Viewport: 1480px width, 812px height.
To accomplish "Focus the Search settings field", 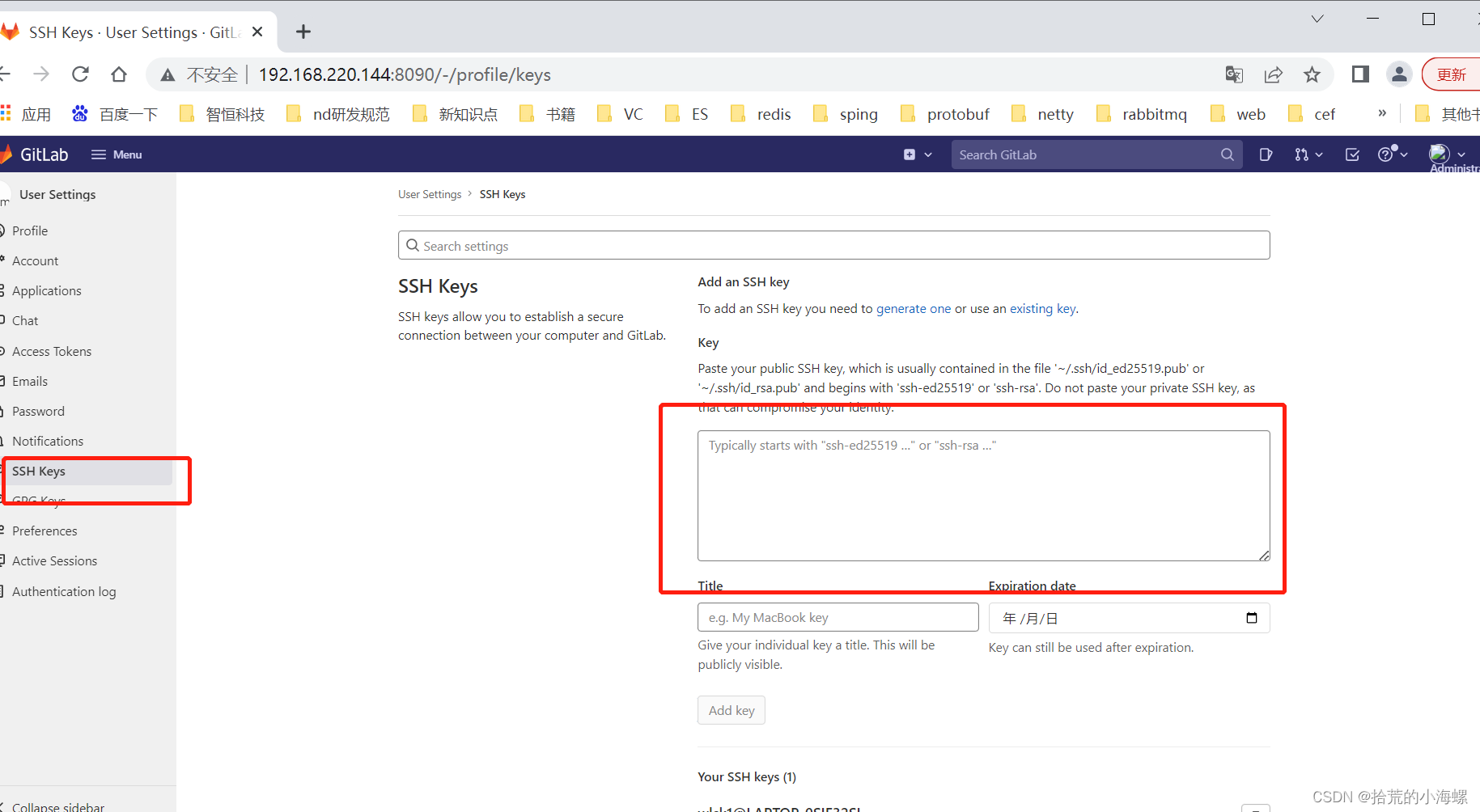I will point(833,245).
